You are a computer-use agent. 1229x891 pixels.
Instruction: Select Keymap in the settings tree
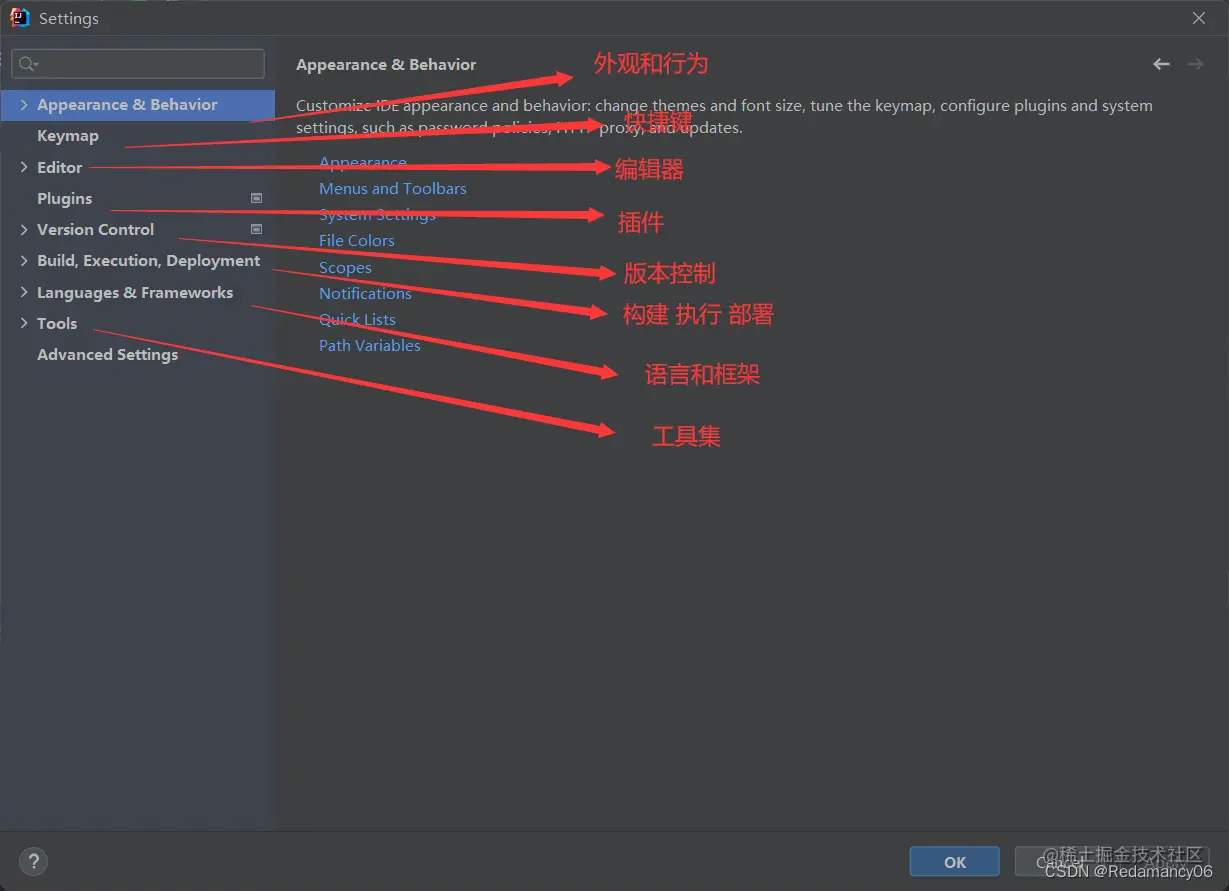click(x=68, y=136)
